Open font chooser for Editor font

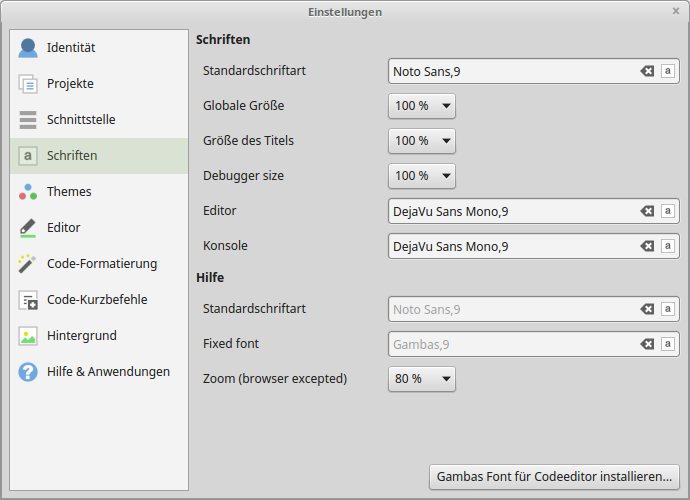[668, 211]
